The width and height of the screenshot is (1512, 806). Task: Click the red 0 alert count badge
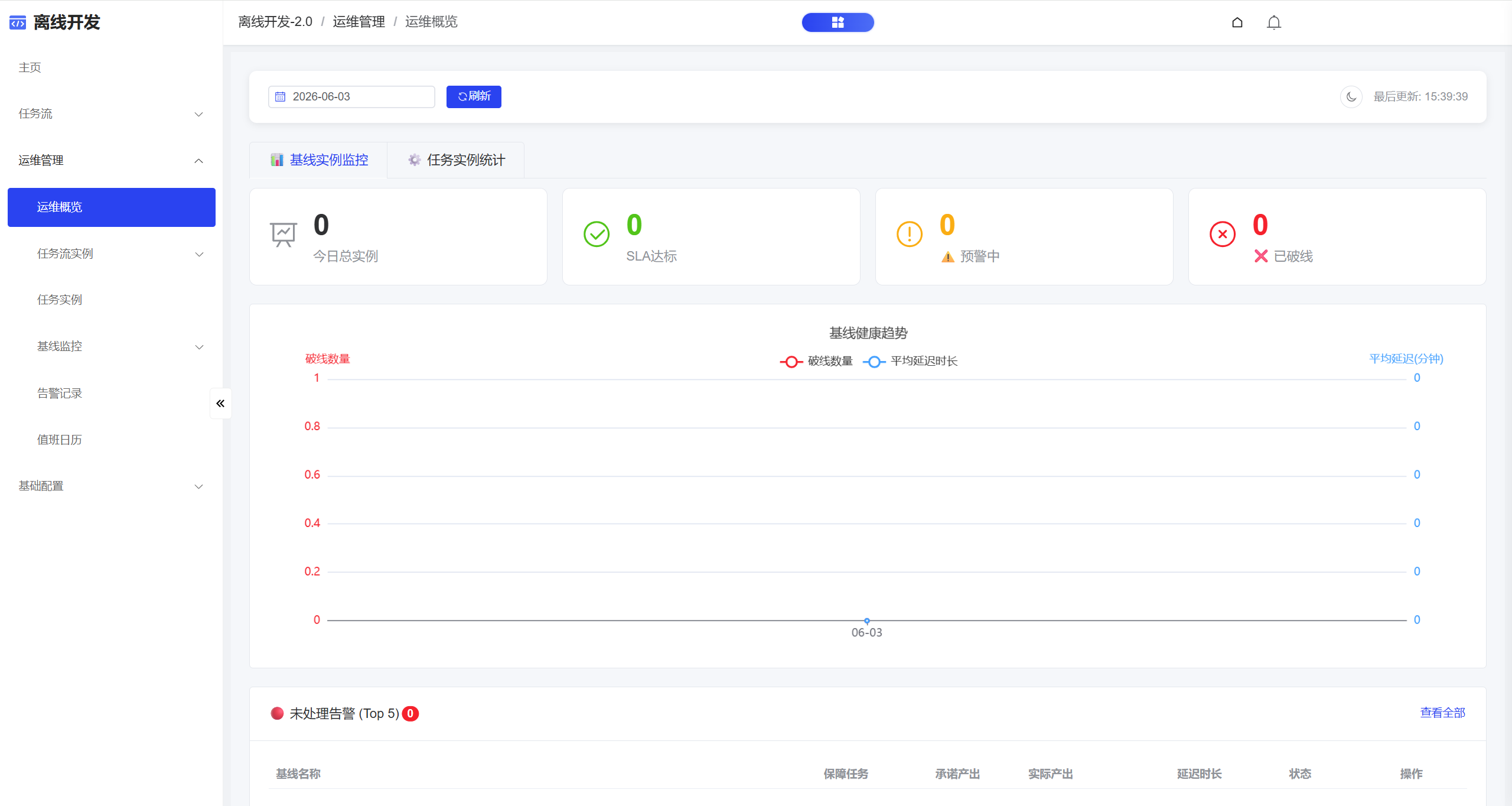(x=410, y=714)
